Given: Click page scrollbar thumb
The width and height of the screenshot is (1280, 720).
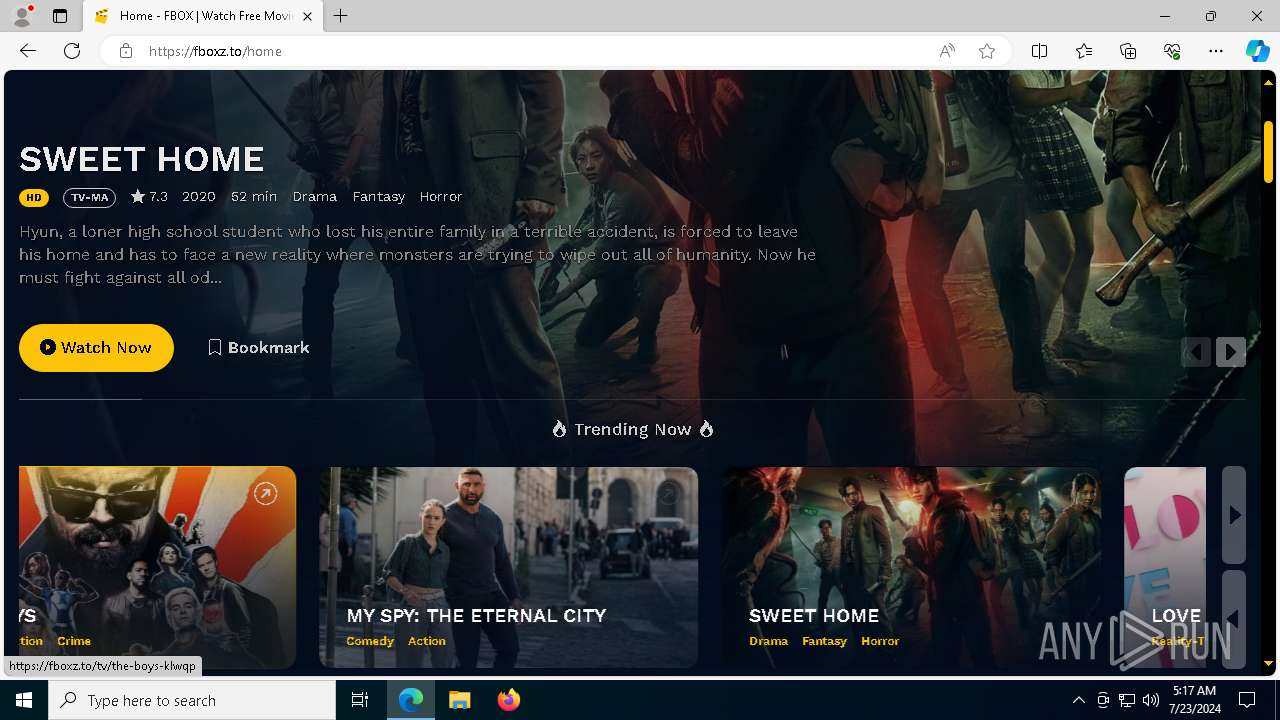Looking at the screenshot, I should (x=1268, y=152).
